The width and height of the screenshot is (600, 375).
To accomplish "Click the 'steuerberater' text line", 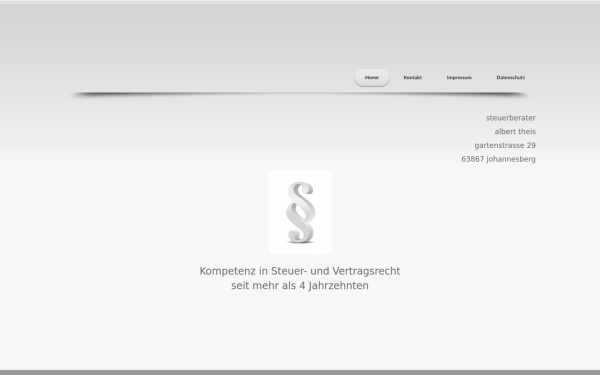I will point(511,118).
